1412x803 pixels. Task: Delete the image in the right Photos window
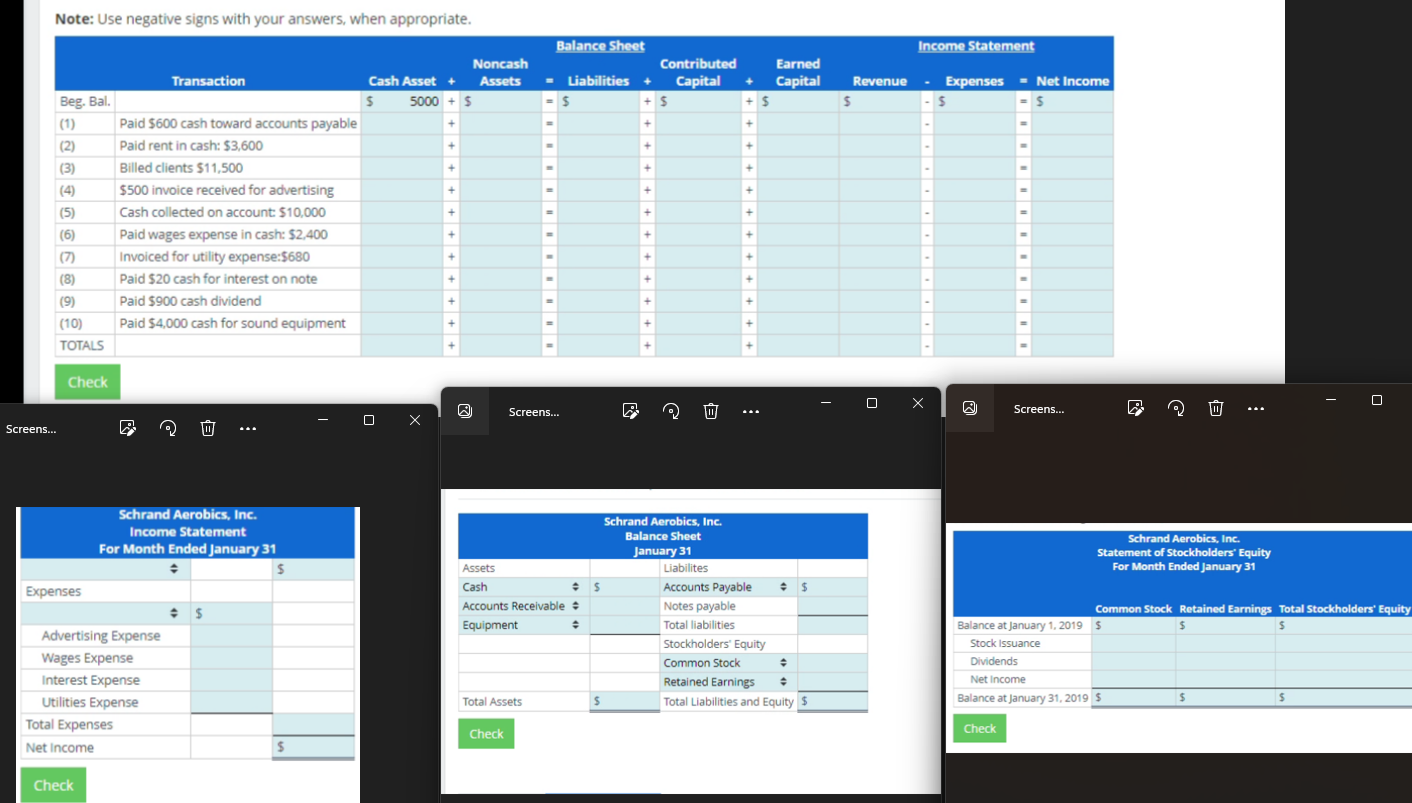[x=1216, y=408]
